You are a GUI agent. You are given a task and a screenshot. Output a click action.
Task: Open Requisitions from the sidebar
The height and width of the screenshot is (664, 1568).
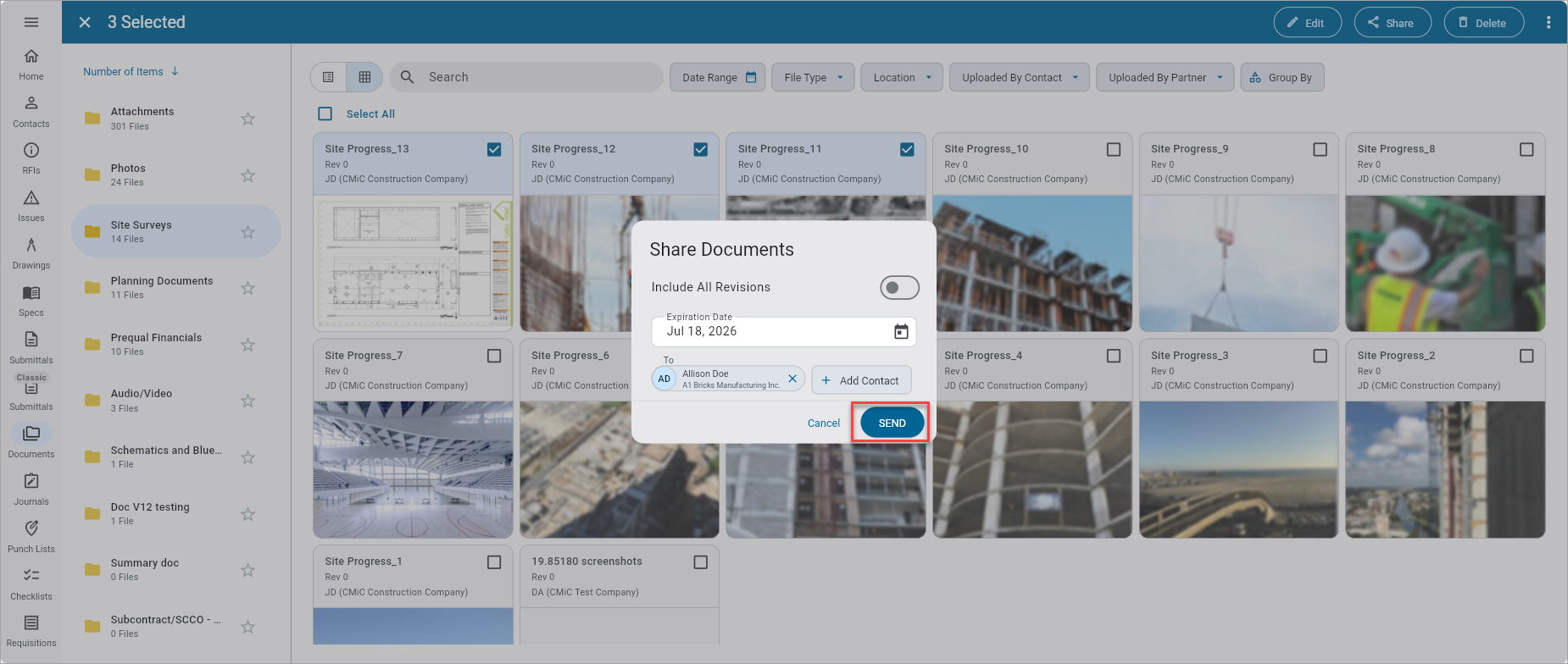pos(31,631)
